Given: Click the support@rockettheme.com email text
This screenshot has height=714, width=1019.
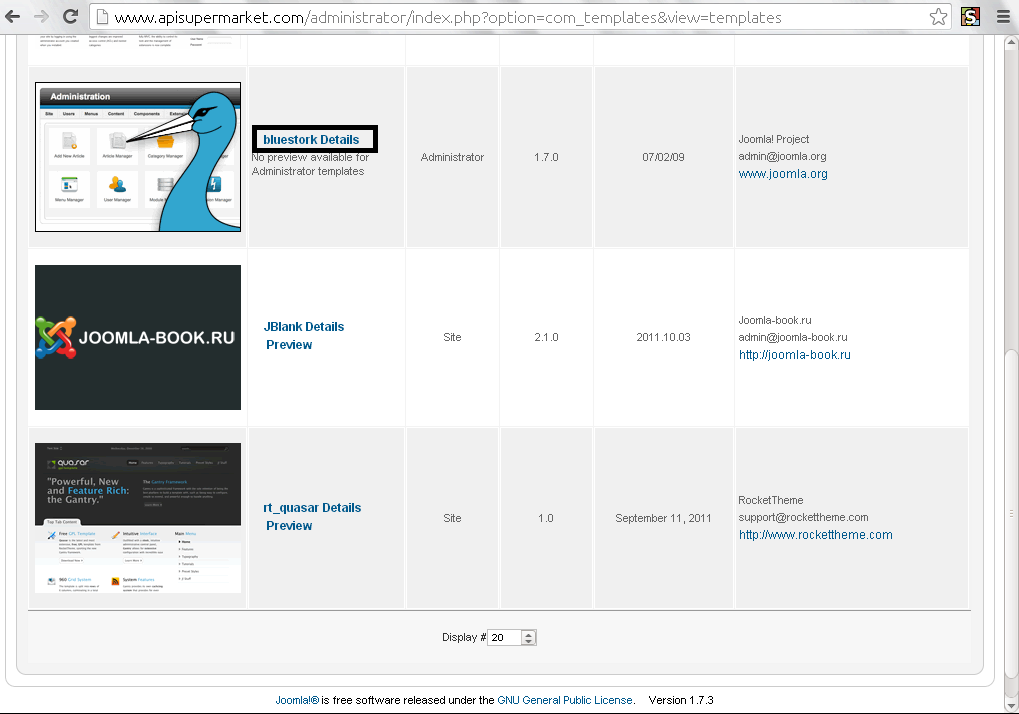Looking at the screenshot, I should pyautogui.click(x=803, y=517).
